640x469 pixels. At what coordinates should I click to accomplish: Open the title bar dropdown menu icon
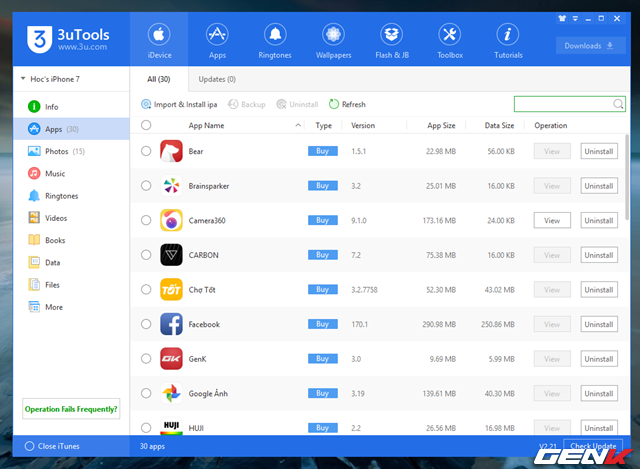575,18
